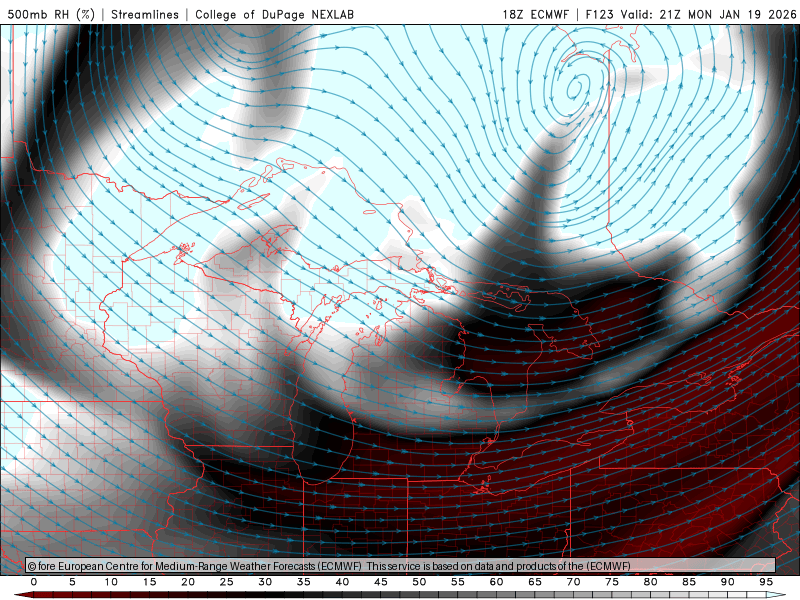This screenshot has width=800, height=600.
Task: Select the "70" scale label
Action: pos(573,582)
